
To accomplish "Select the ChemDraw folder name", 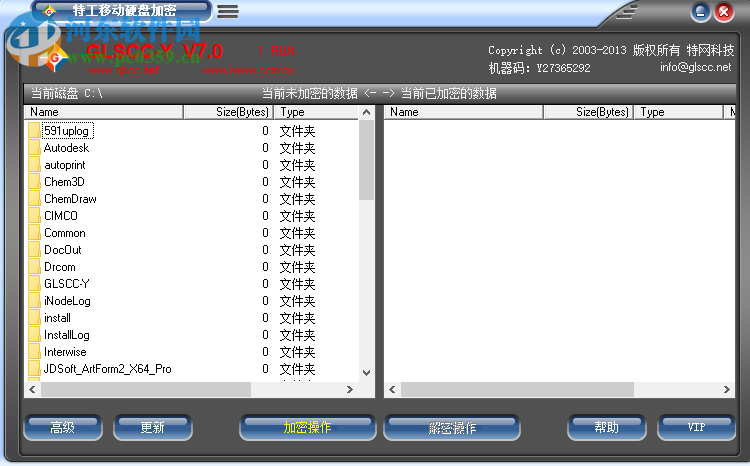I will (70, 199).
